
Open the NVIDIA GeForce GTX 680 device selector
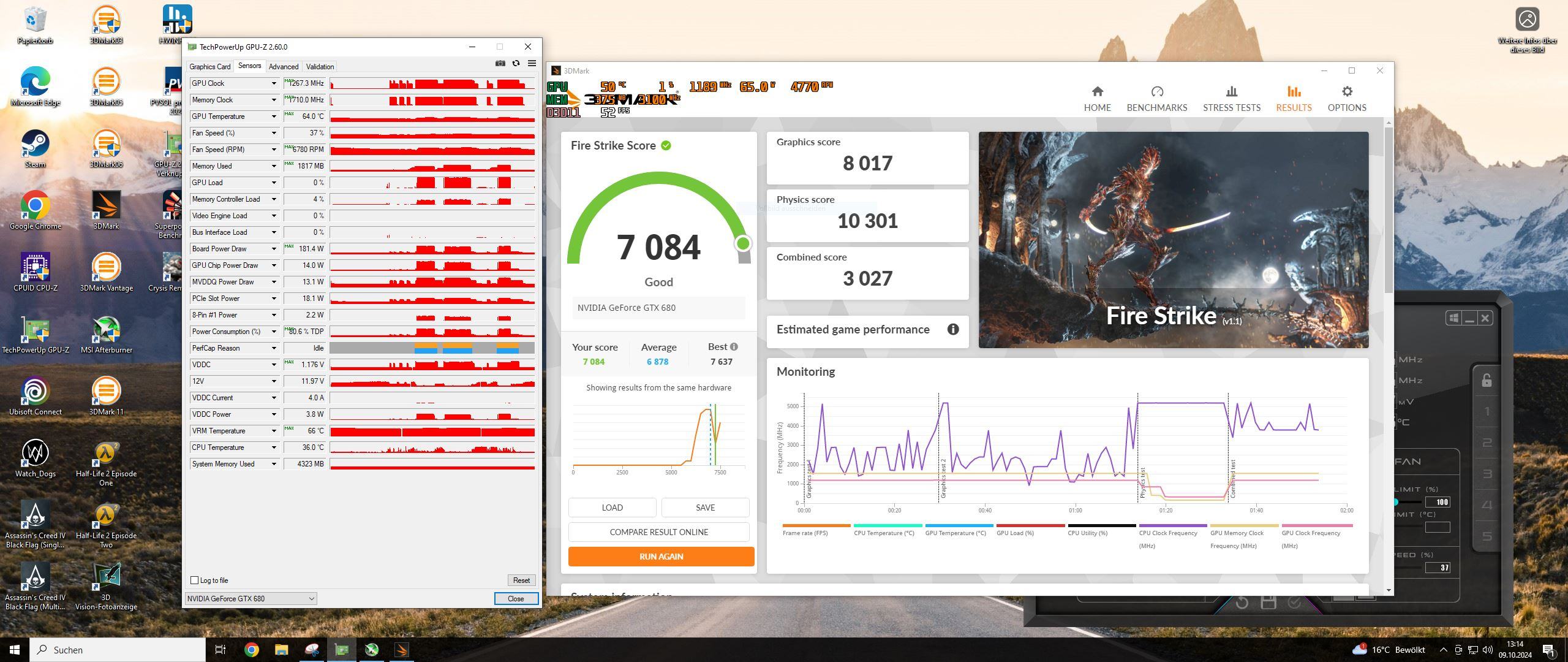[x=251, y=599]
